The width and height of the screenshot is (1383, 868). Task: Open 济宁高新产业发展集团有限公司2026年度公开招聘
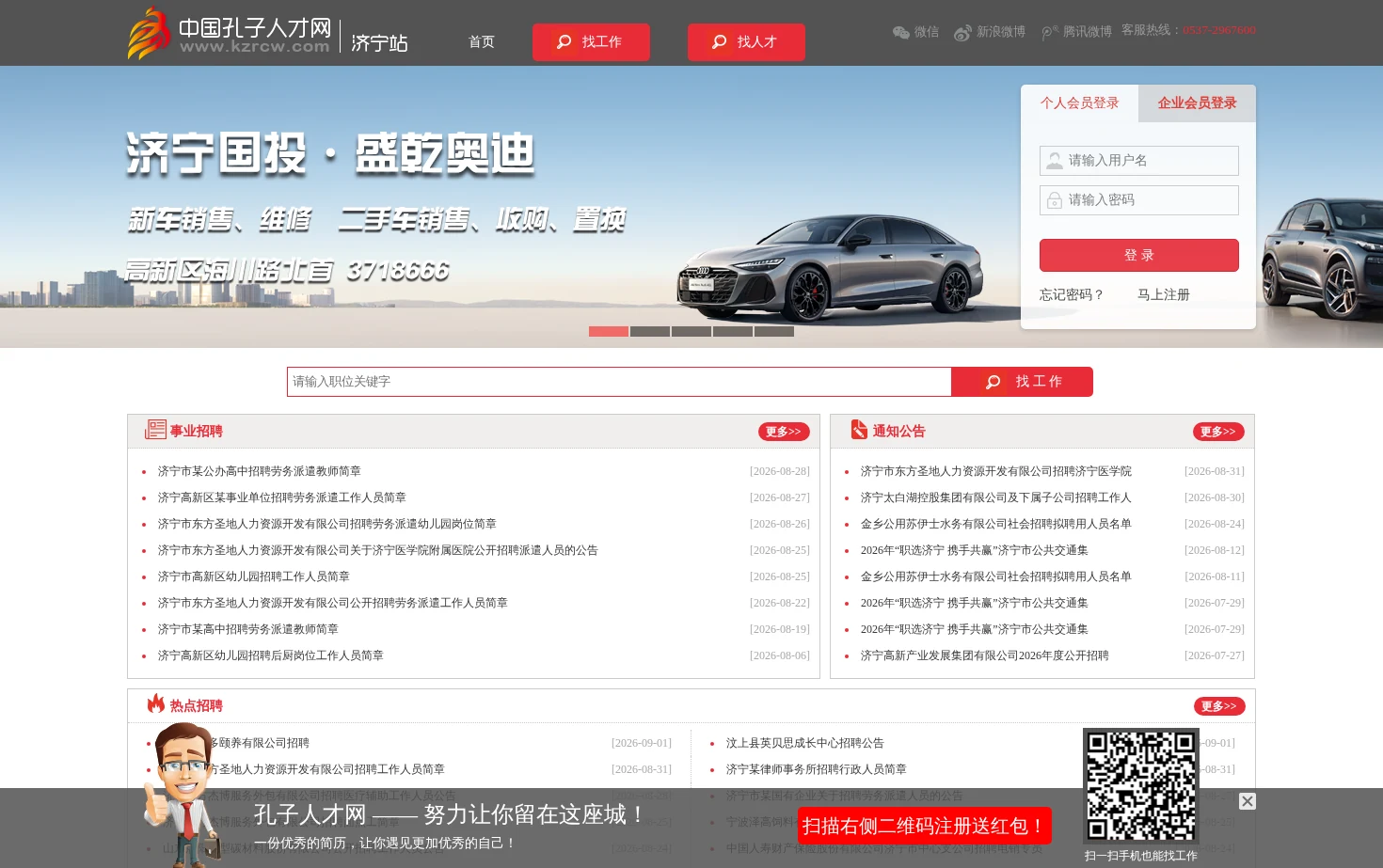(x=985, y=655)
